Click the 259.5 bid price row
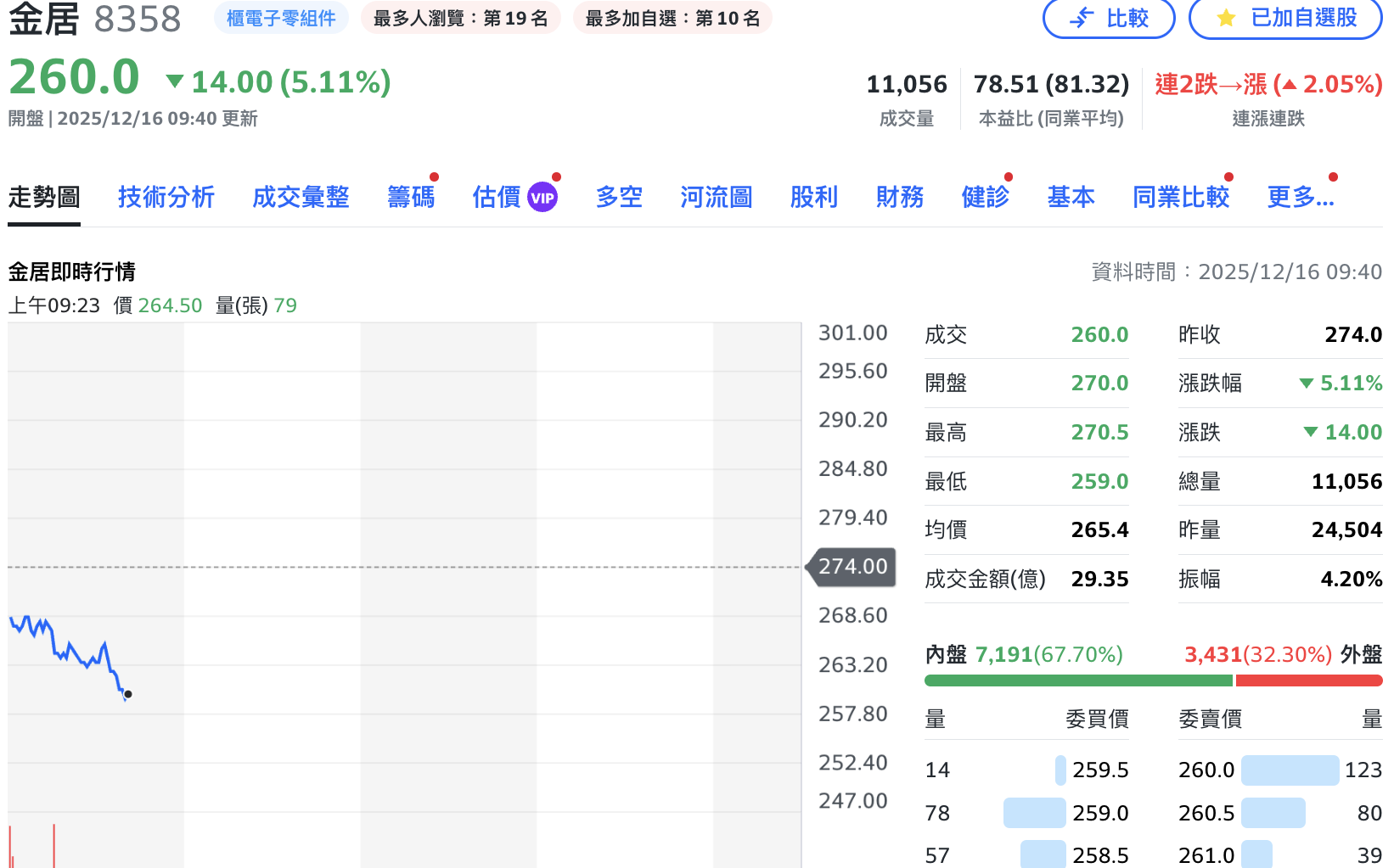The image size is (1394, 868). click(x=1099, y=770)
